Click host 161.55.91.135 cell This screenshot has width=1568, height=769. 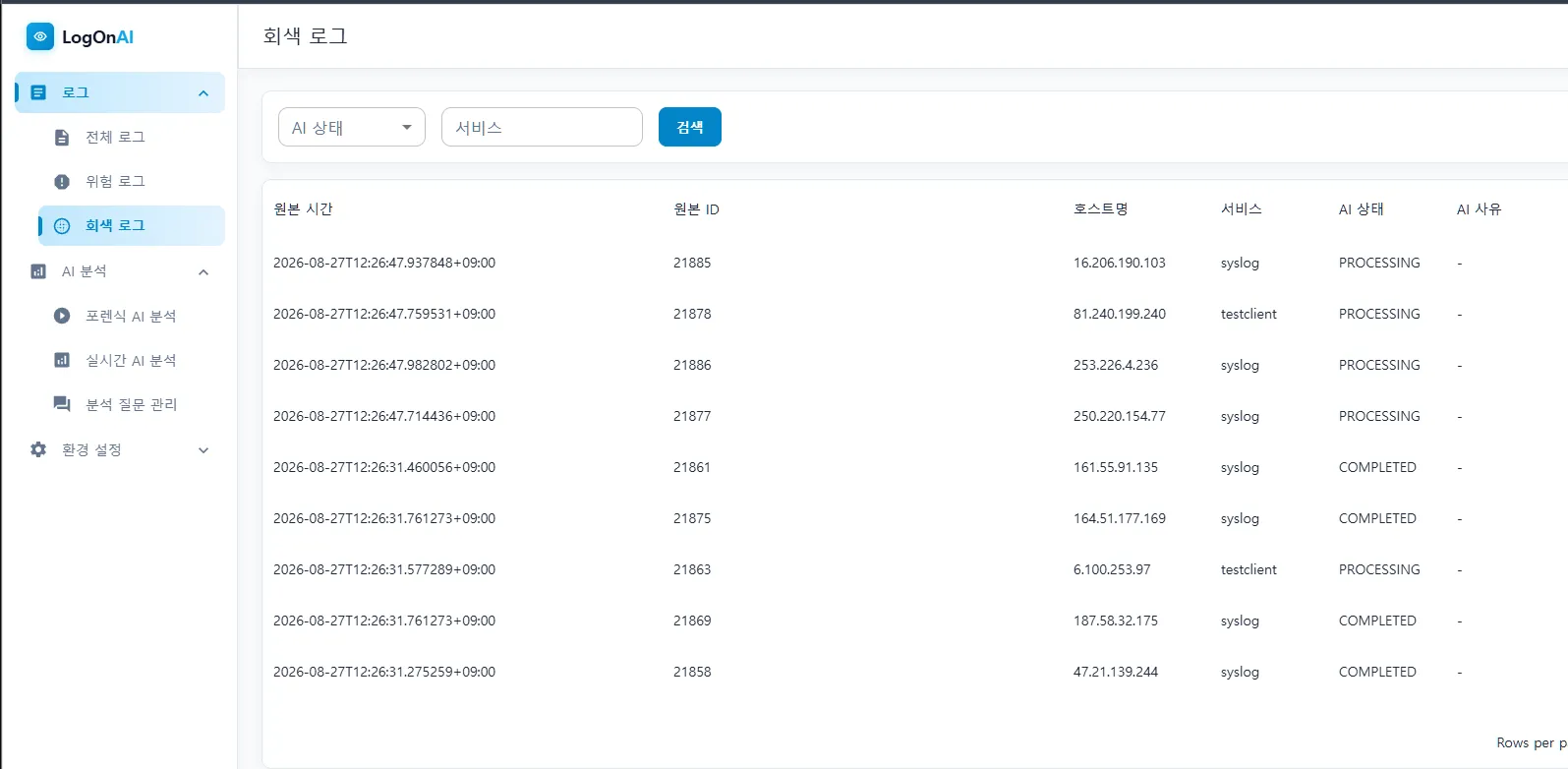(1116, 467)
